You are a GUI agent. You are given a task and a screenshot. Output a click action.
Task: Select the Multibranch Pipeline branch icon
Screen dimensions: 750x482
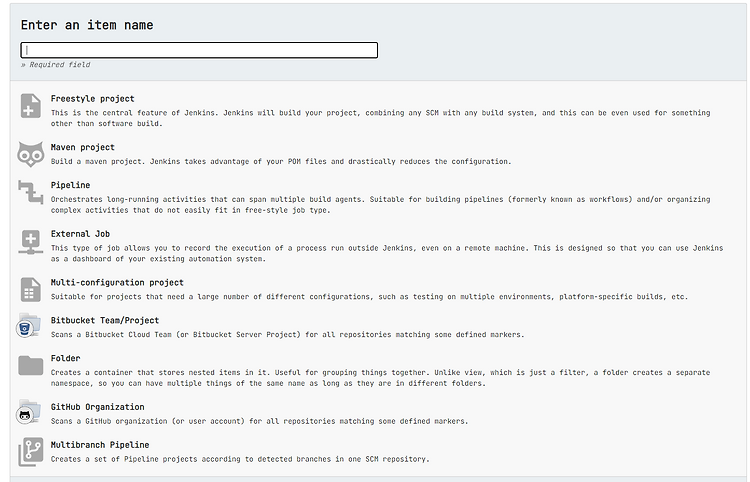coord(31,451)
